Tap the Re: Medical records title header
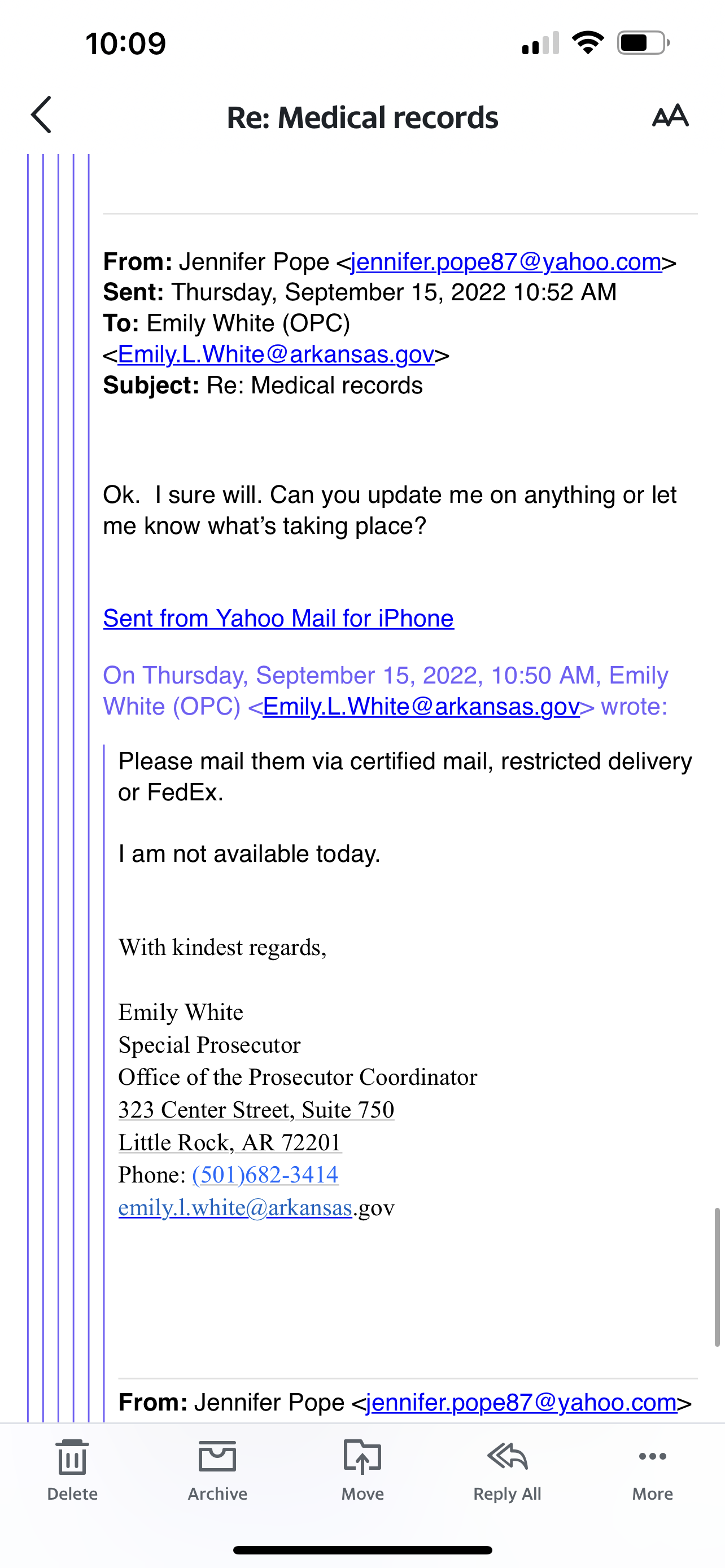The image size is (725, 1568). 362,117
